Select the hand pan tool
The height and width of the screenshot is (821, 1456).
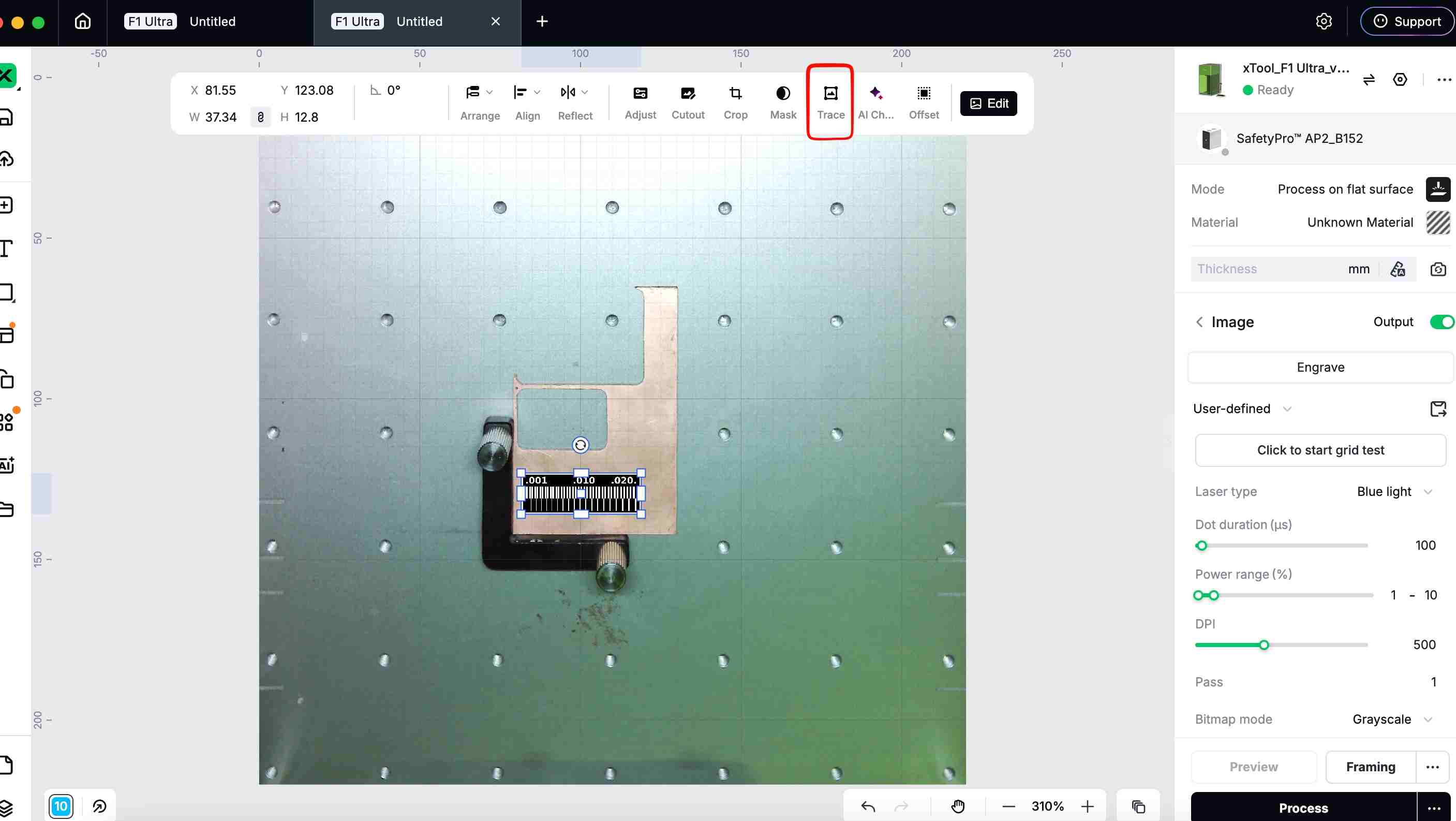958,807
